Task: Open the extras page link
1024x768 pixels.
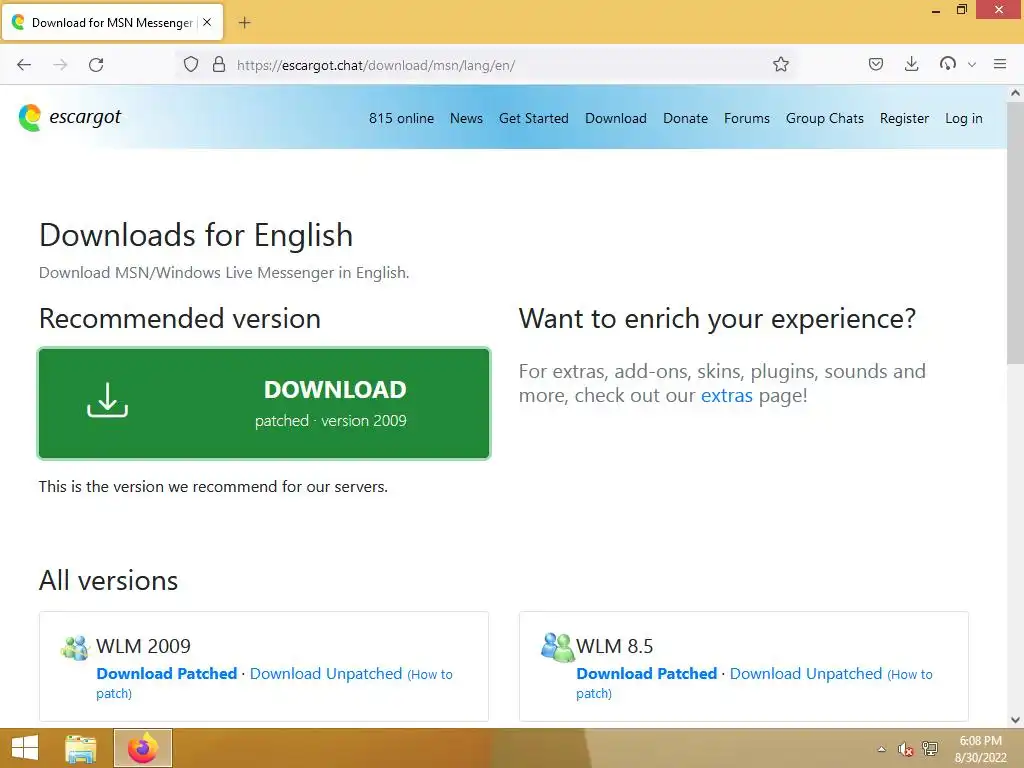Action: point(726,395)
